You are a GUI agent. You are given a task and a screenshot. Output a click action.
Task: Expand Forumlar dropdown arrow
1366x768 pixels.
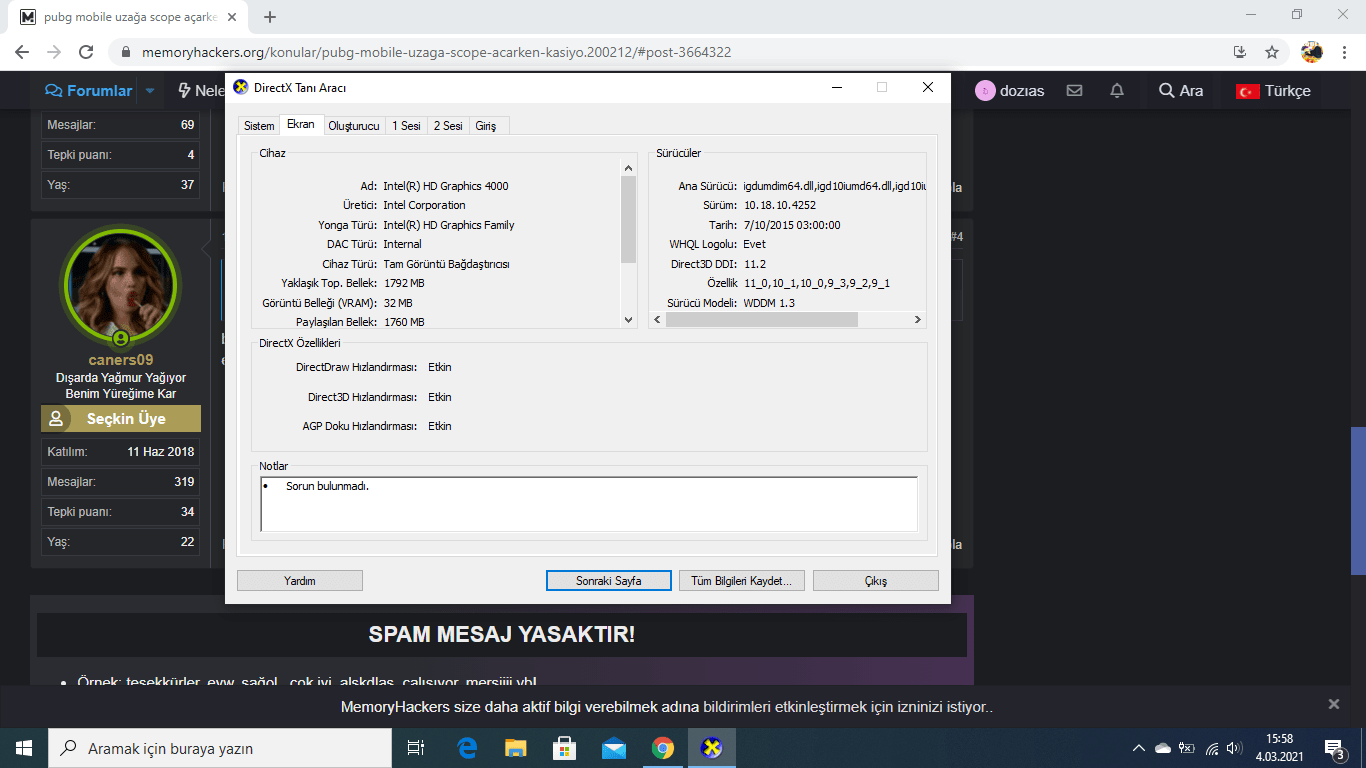click(150, 90)
